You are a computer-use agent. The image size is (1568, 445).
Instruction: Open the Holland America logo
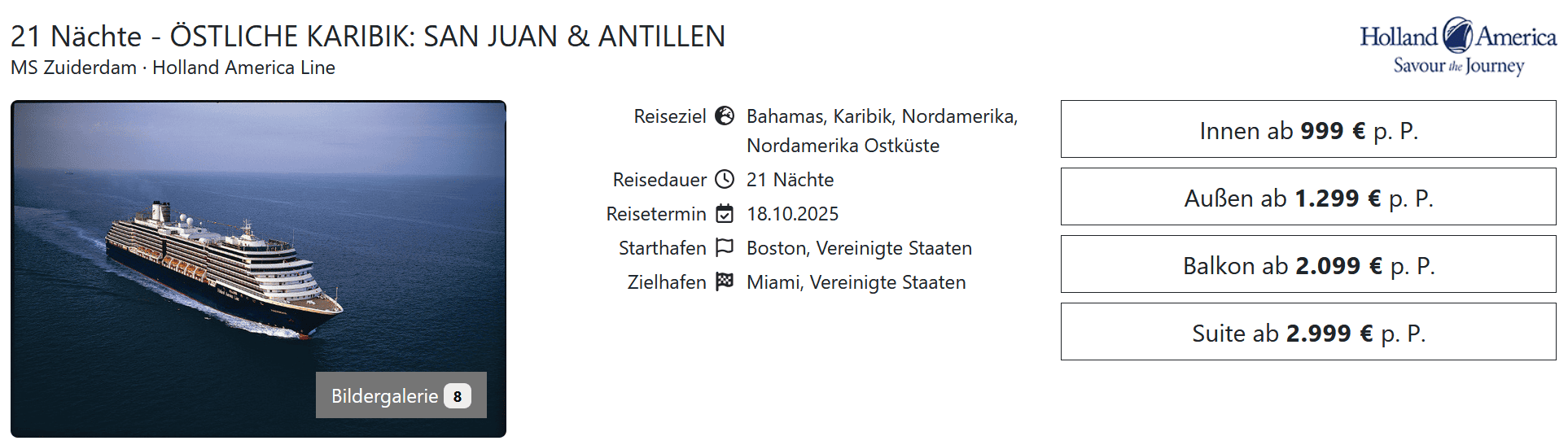[1457, 48]
